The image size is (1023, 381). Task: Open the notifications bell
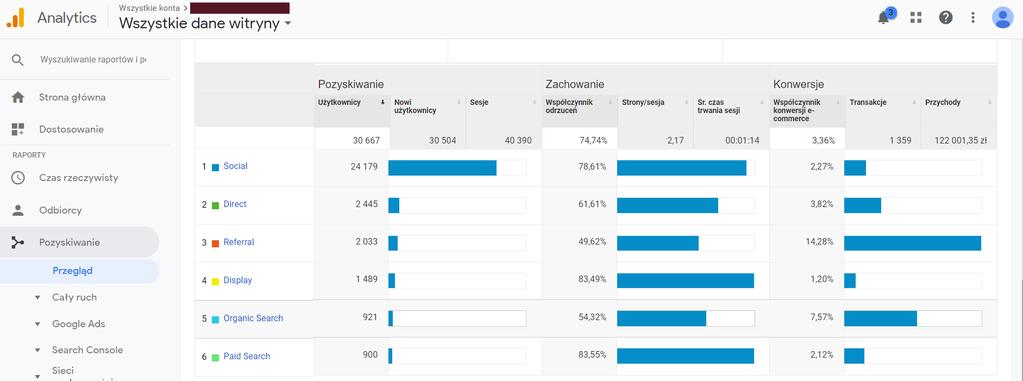tap(884, 18)
